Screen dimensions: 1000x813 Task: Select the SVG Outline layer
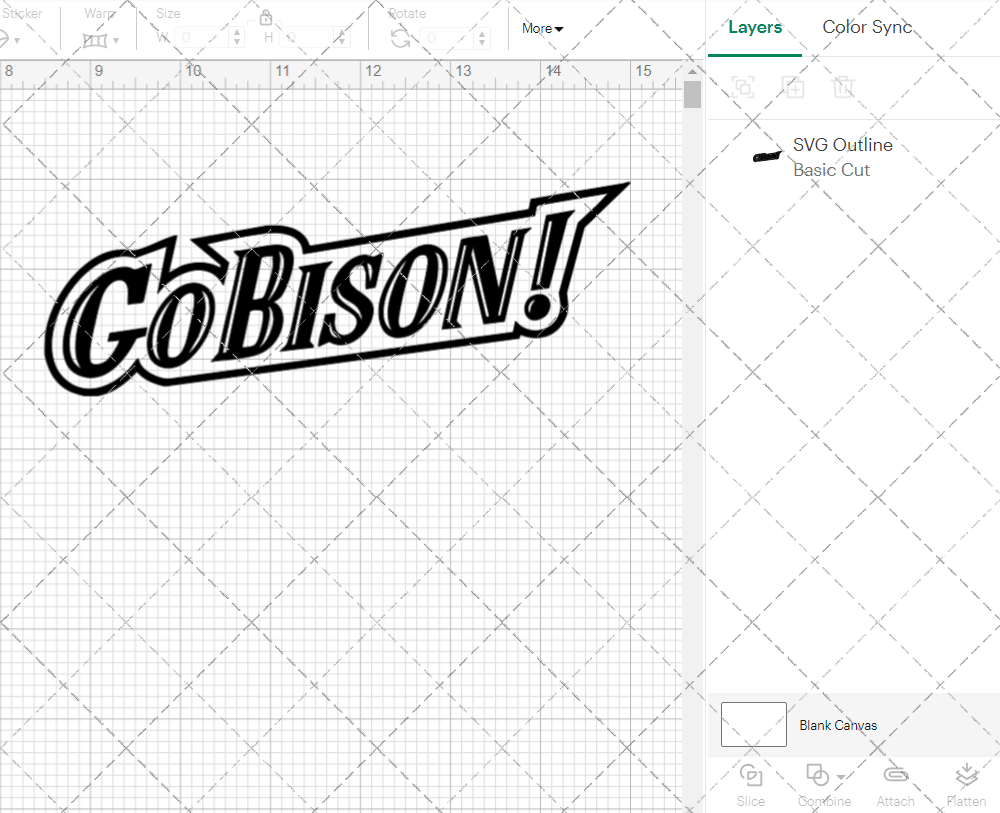pos(843,145)
